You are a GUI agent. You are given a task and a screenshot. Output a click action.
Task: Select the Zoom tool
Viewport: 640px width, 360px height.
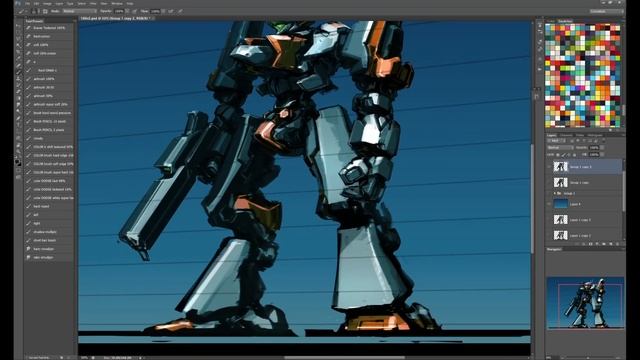tap(18, 151)
